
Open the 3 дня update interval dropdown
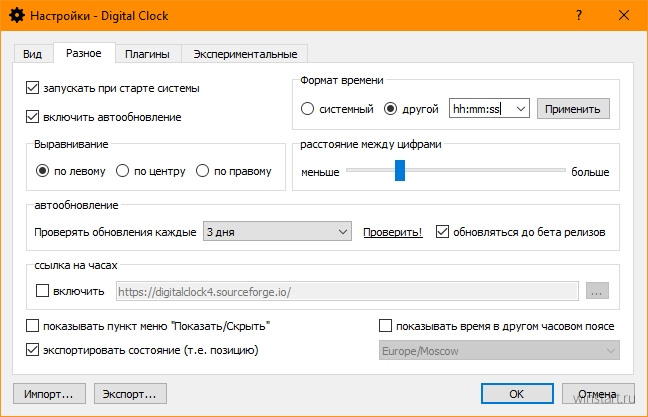click(x=277, y=231)
